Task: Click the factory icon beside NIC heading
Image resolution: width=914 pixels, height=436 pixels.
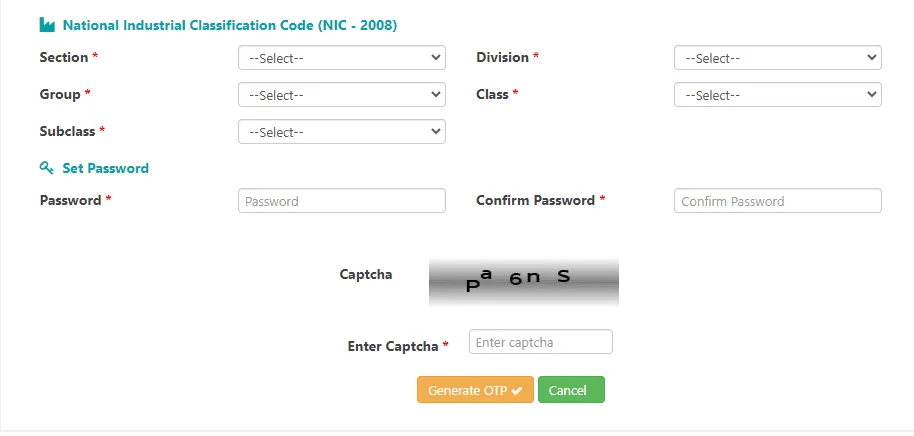Action: pos(47,25)
